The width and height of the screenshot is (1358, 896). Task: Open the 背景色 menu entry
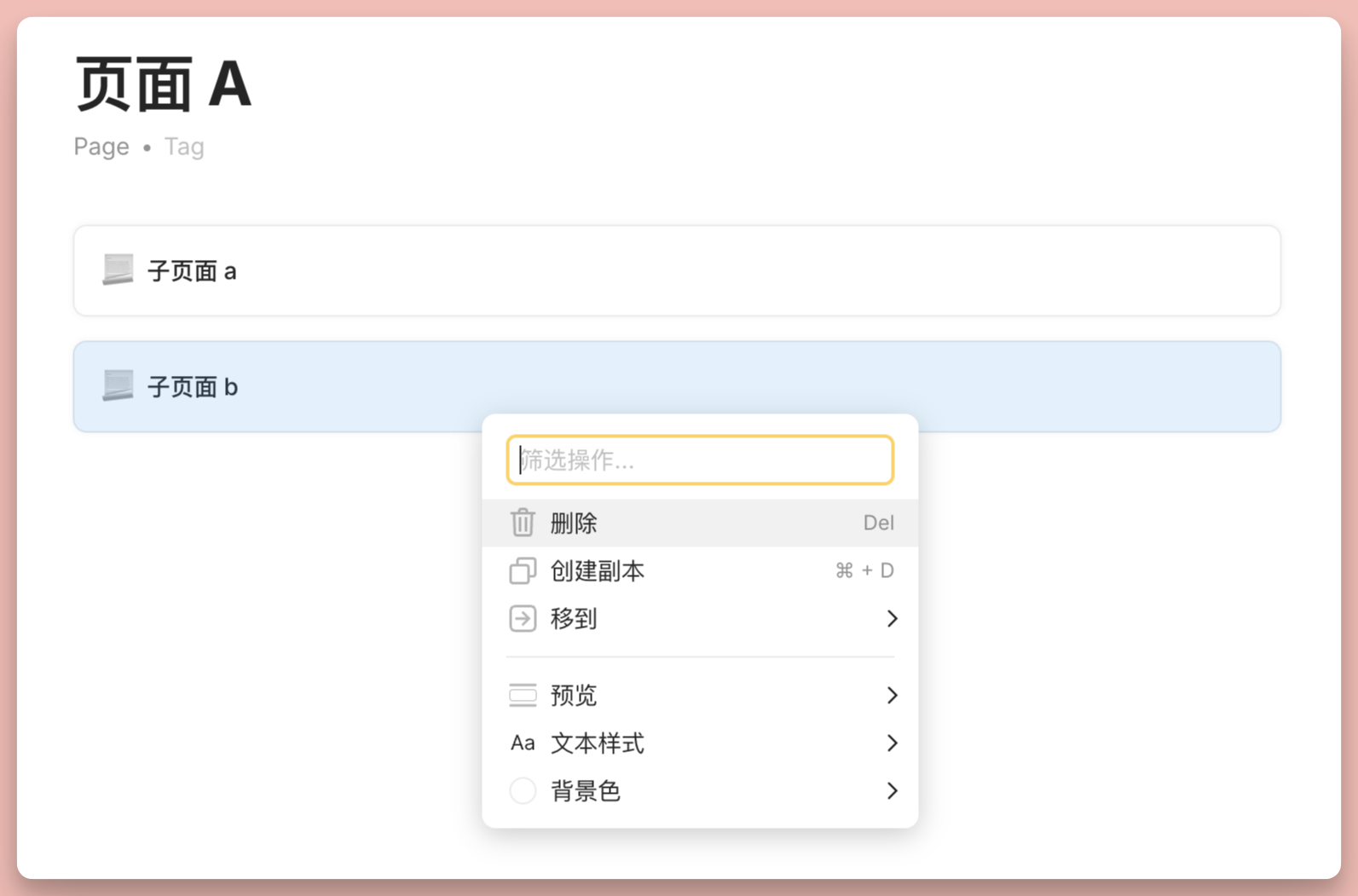700,791
